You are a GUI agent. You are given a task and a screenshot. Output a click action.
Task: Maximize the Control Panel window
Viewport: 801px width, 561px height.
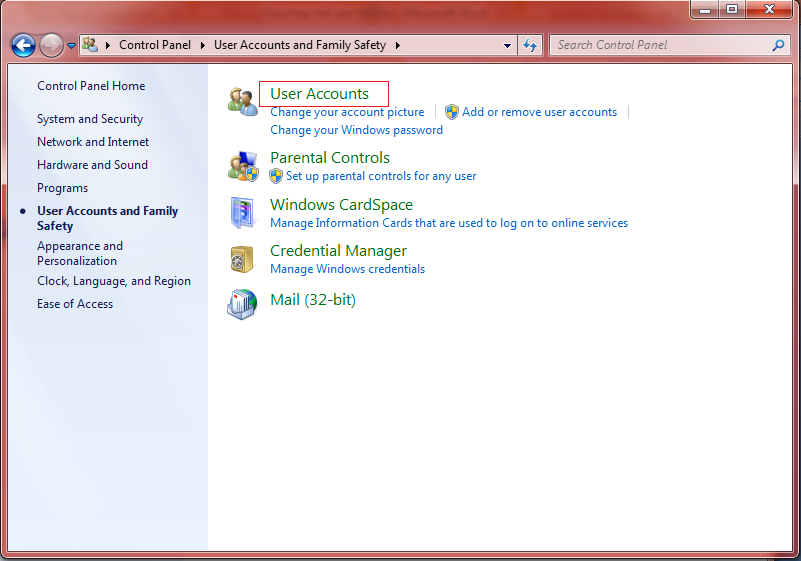pos(732,9)
